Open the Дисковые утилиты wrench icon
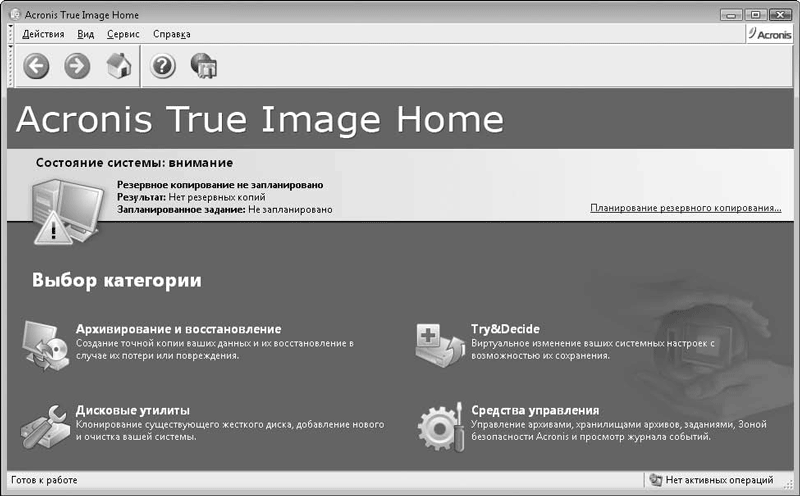800x496 pixels. coord(45,427)
